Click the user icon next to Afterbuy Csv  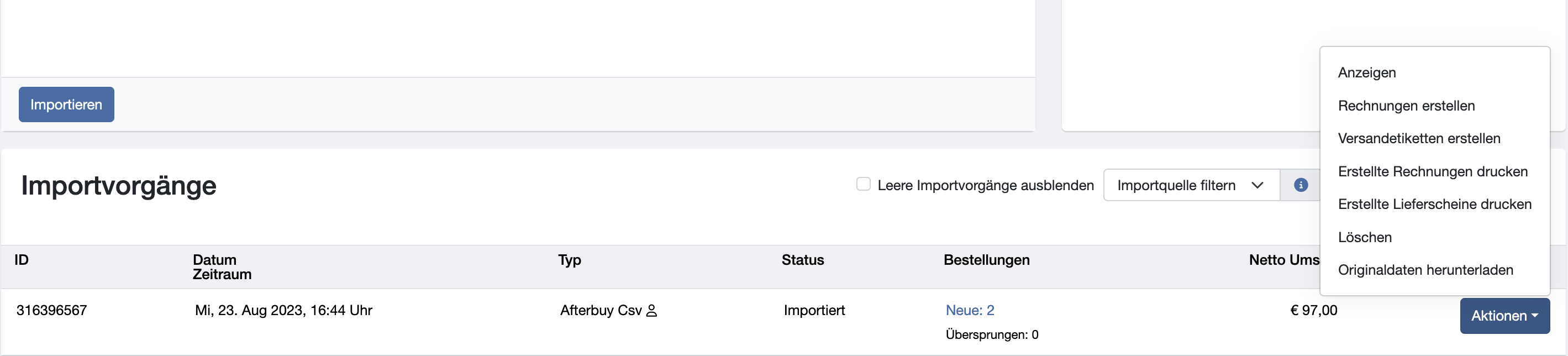coord(651,311)
